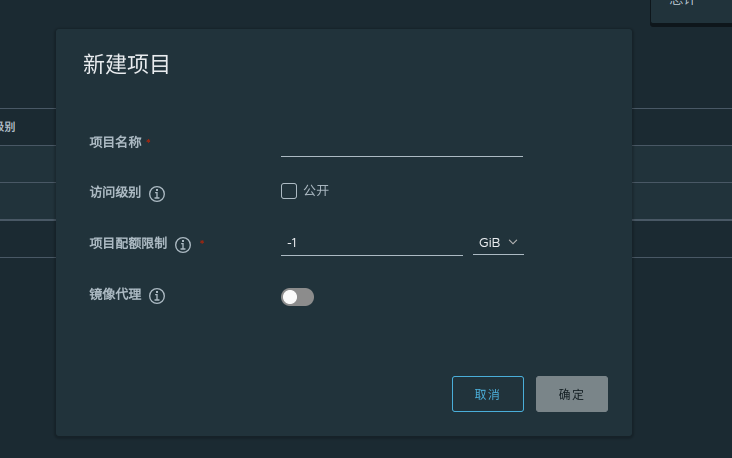
Task: Click the 取消 button
Action: pyautogui.click(x=487, y=394)
